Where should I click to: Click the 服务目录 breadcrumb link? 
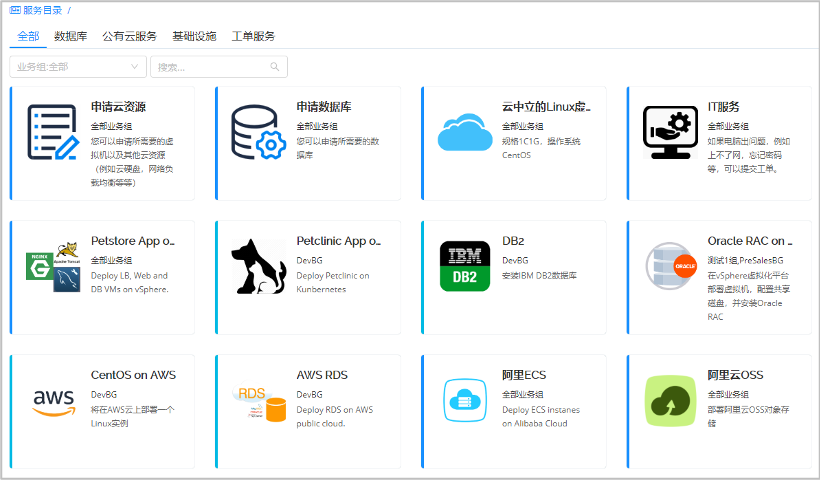click(42, 10)
